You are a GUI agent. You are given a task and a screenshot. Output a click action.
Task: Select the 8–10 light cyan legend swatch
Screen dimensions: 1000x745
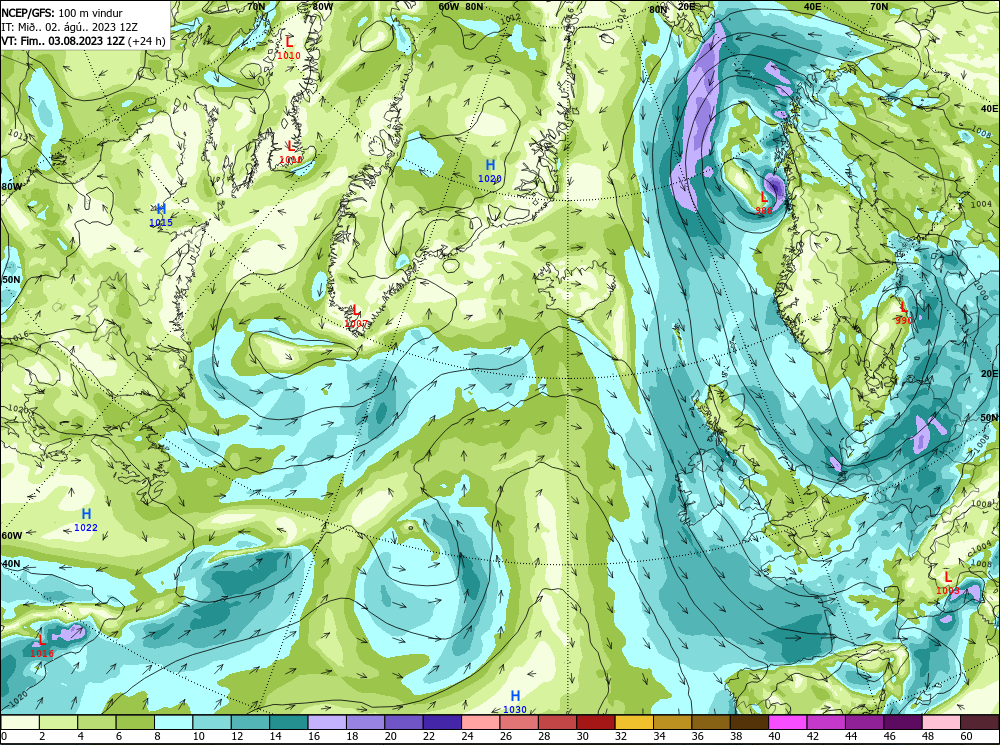point(173,722)
